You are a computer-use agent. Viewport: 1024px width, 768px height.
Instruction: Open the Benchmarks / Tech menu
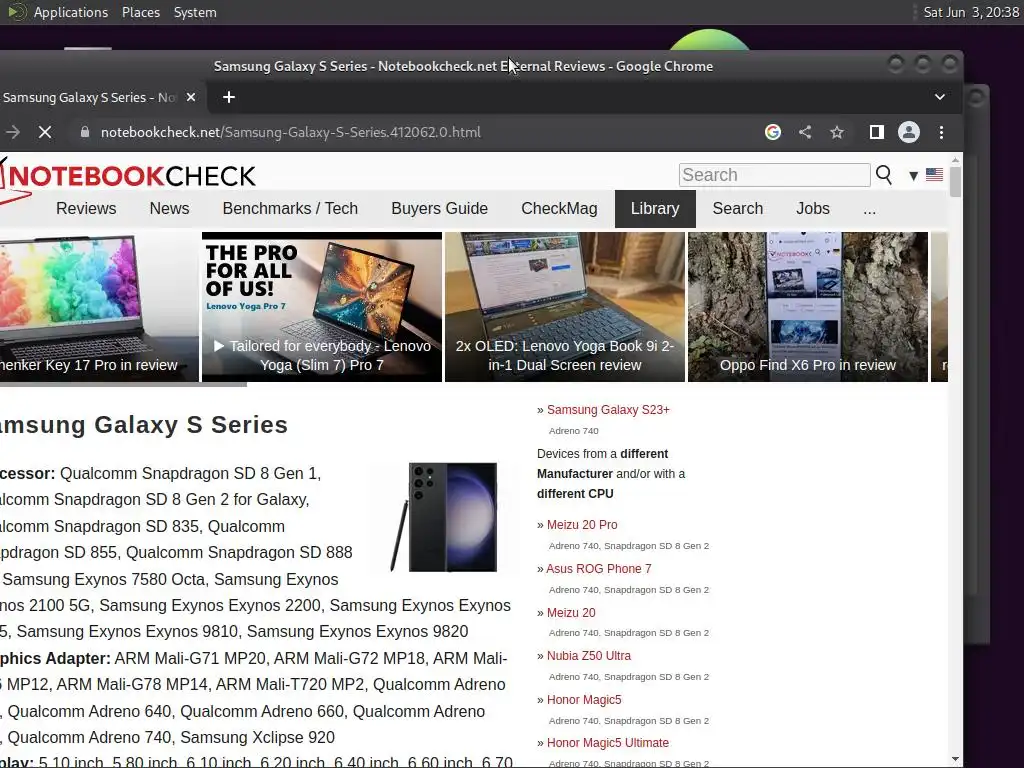coord(290,208)
